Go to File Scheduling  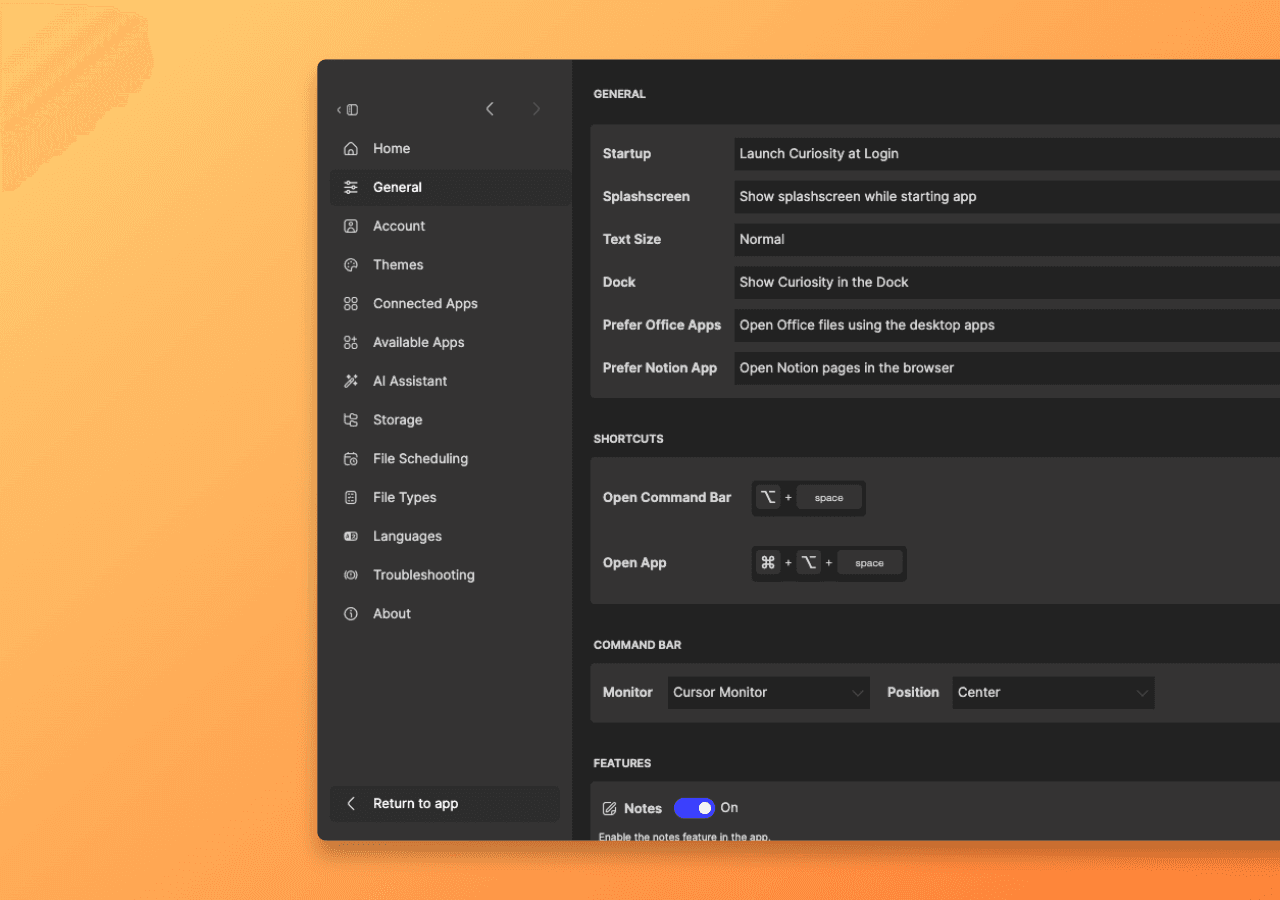450,459
